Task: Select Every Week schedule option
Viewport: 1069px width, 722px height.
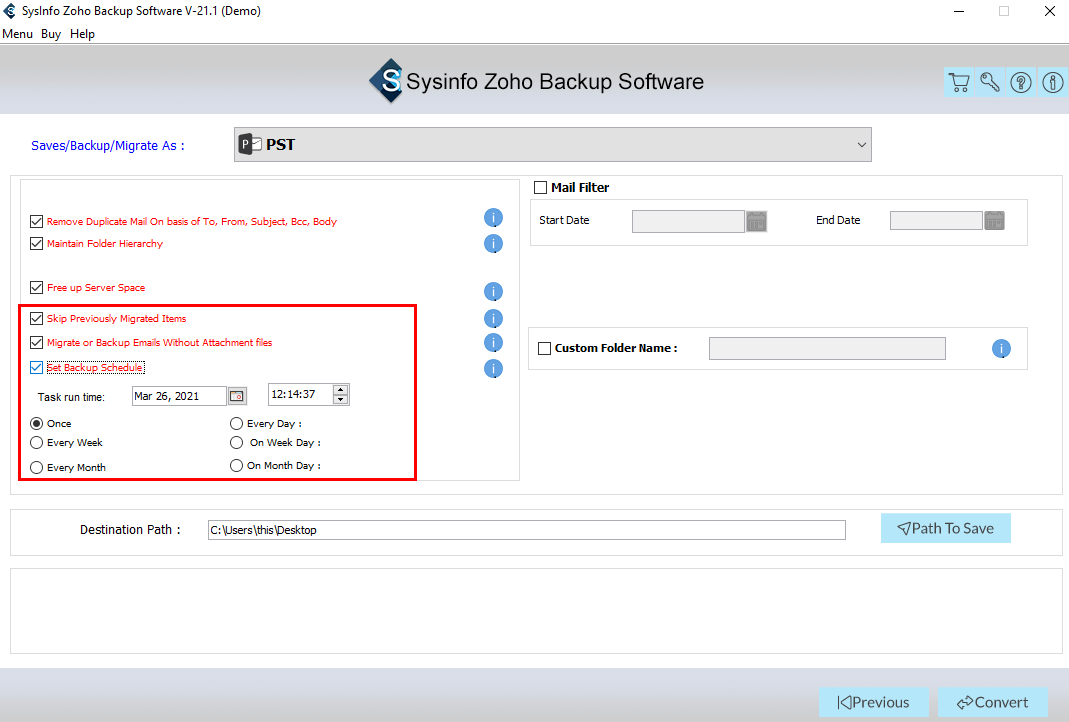Action: click(37, 442)
